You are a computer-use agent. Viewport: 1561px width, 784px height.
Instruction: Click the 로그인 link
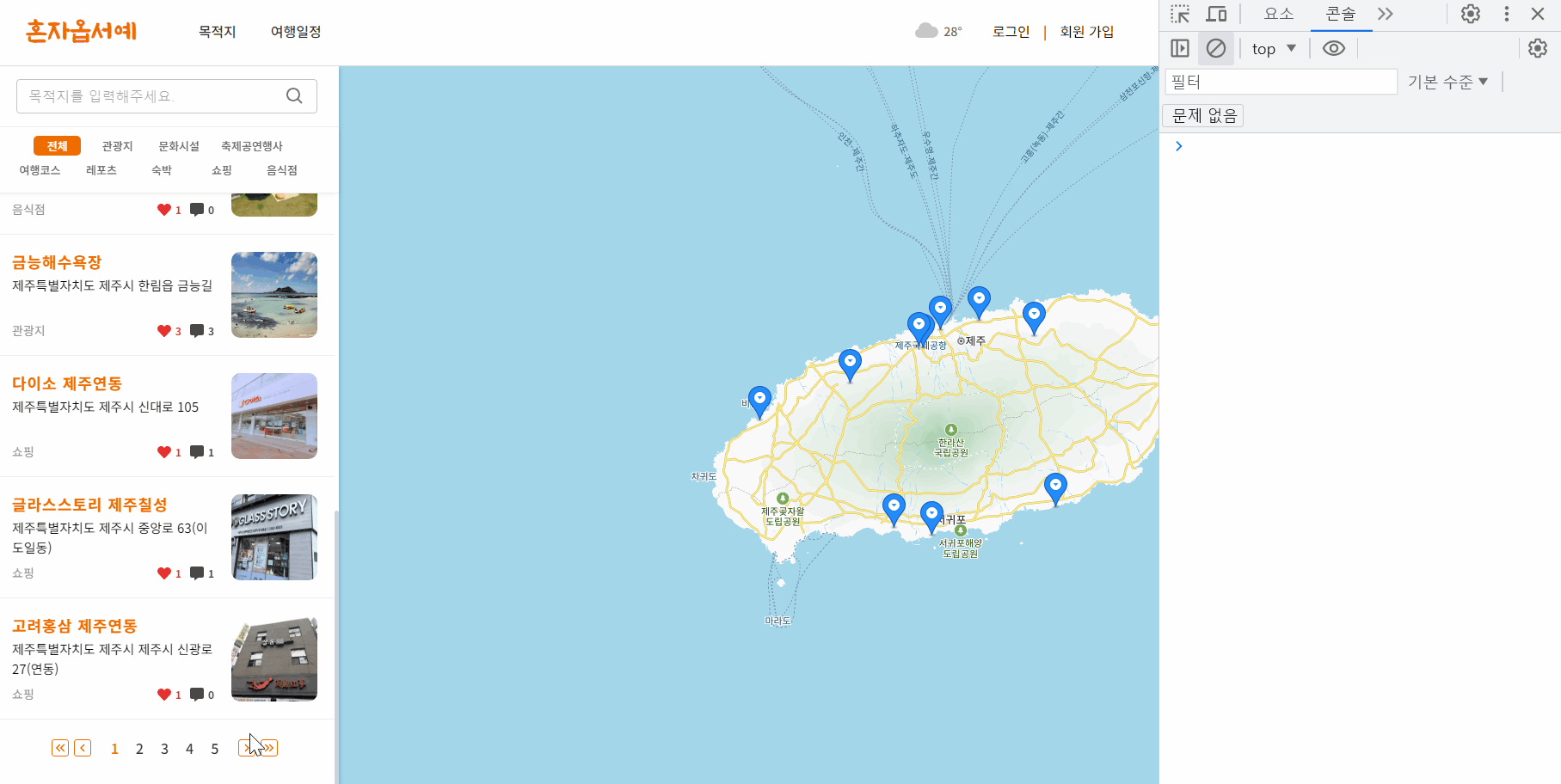[1011, 32]
